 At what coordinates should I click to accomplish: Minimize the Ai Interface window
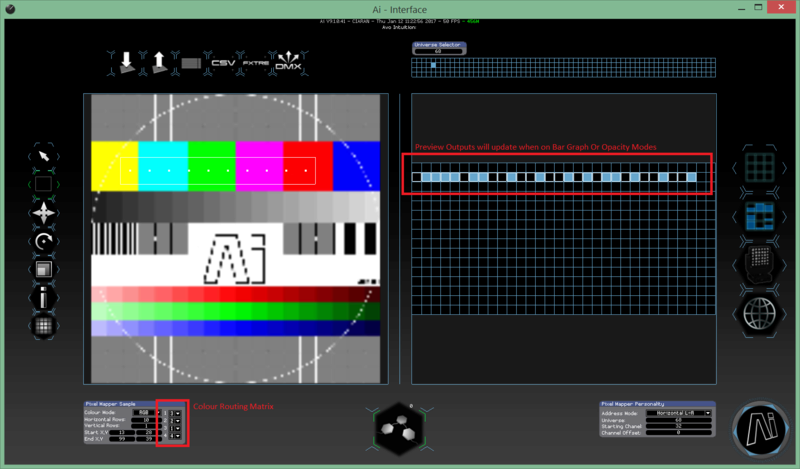[741, 8]
